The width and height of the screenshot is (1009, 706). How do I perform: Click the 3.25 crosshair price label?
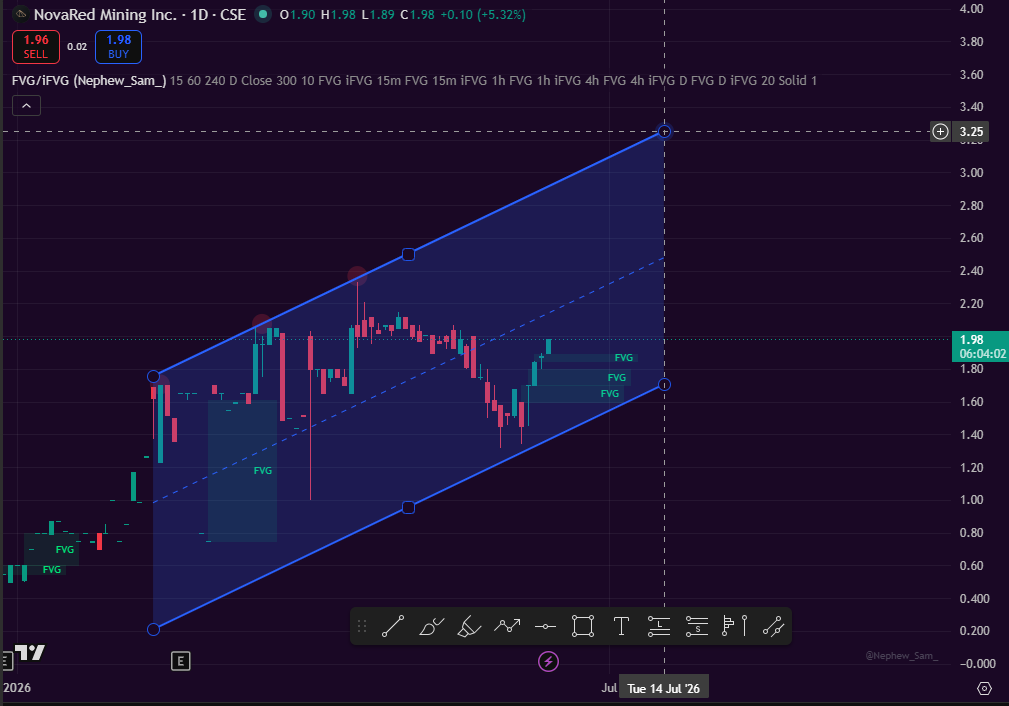[971, 132]
